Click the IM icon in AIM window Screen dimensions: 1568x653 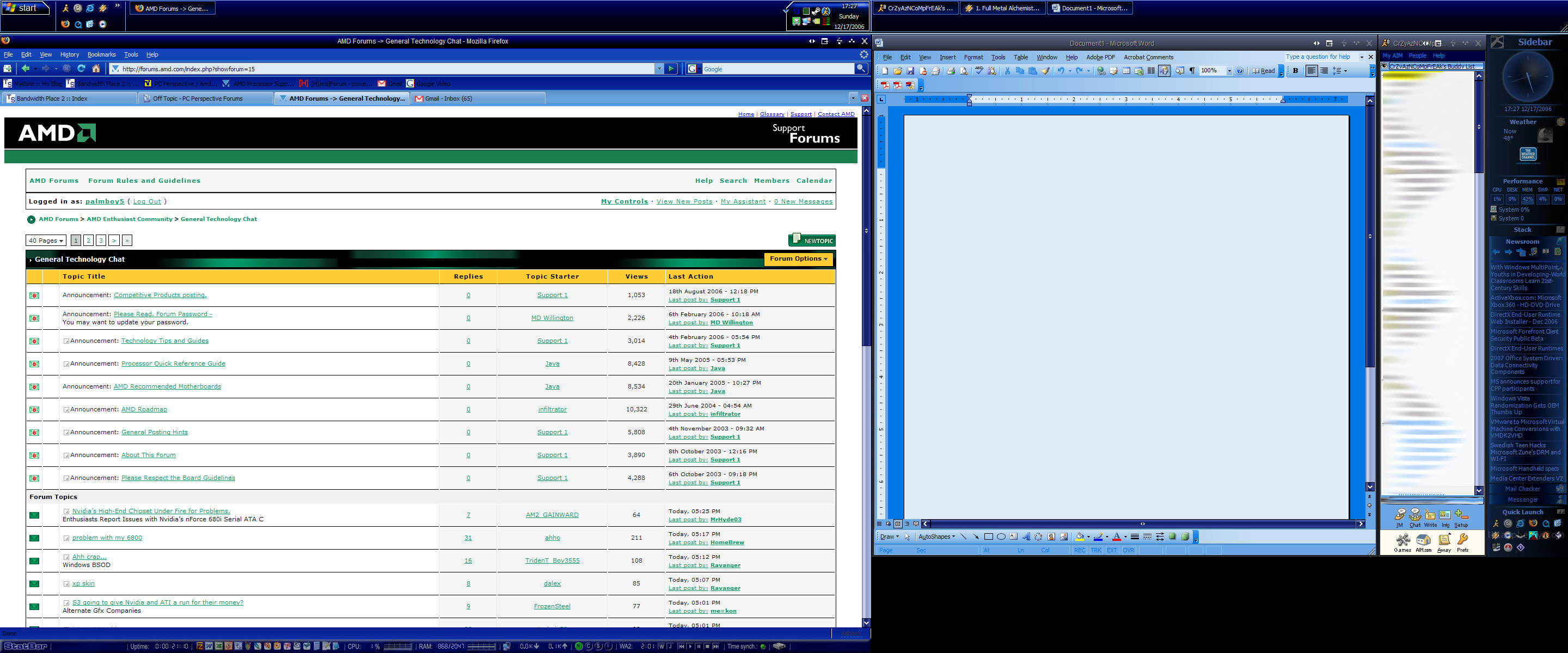[1400, 518]
